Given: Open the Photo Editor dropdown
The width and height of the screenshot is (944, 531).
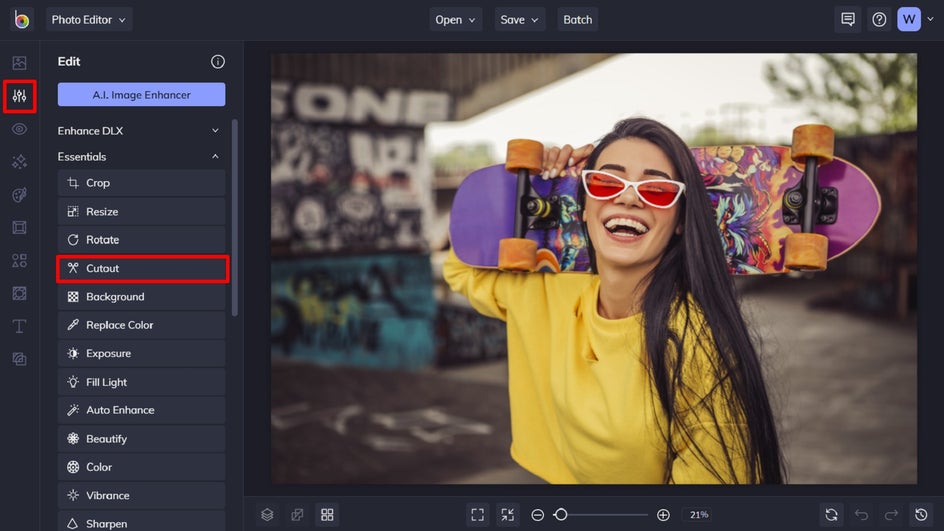Looking at the screenshot, I should 89,19.
